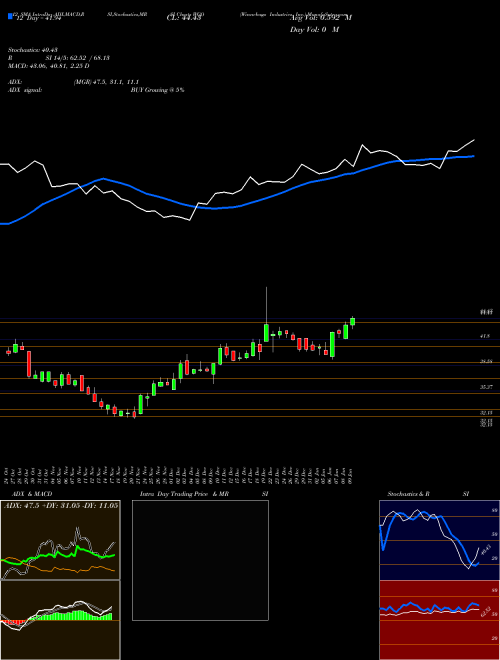Click the 'CL: 44.43' closing price label
Screen dimensions: 500x660
(185, 18)
